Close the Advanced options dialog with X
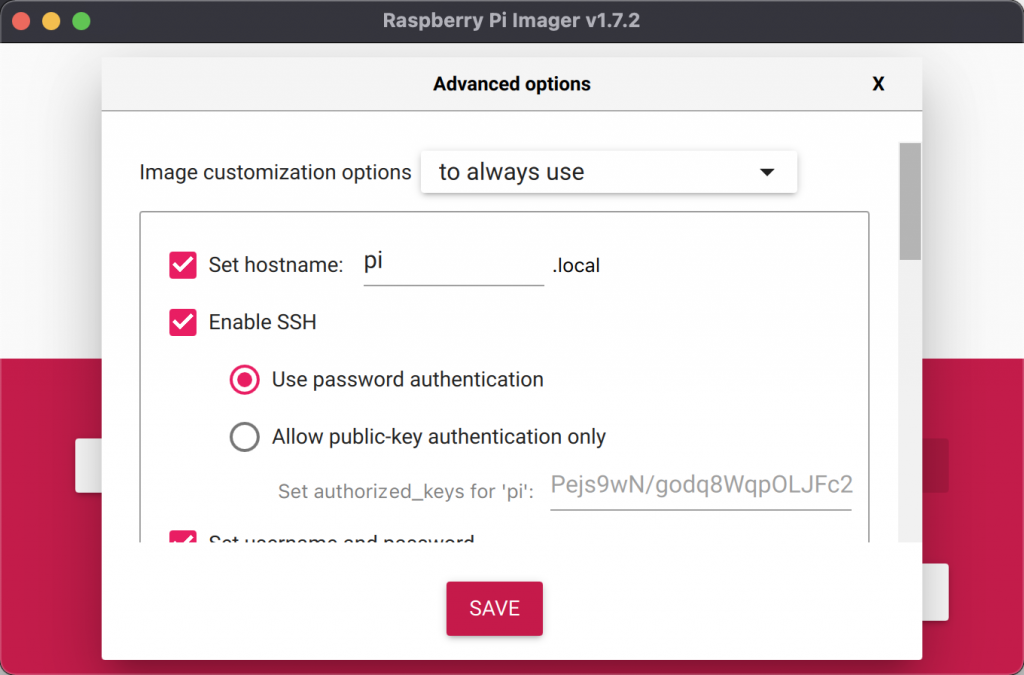Screen dimensions: 1024x675 coord(878,84)
